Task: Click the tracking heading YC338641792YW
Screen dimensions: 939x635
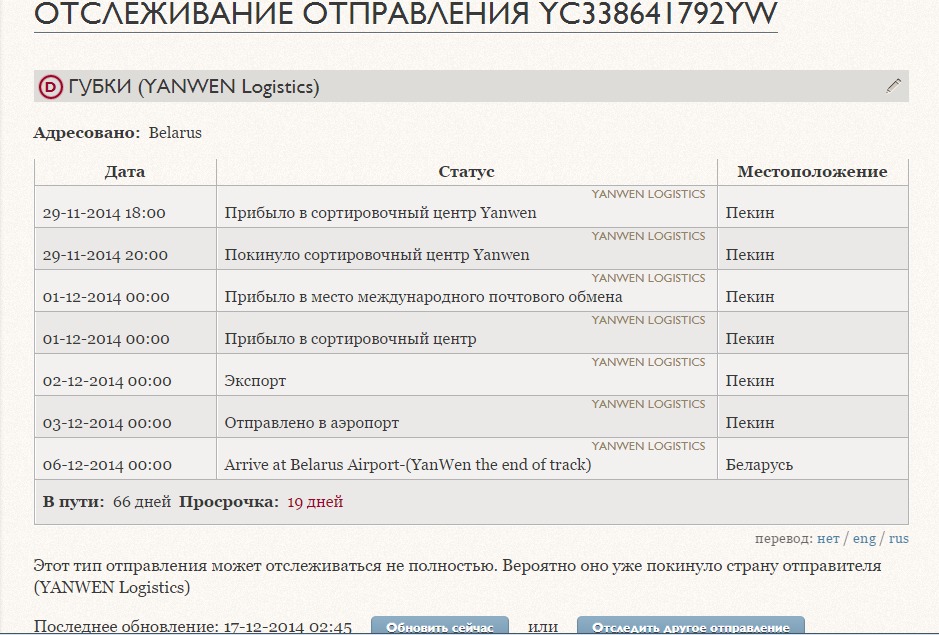Action: (405, 16)
